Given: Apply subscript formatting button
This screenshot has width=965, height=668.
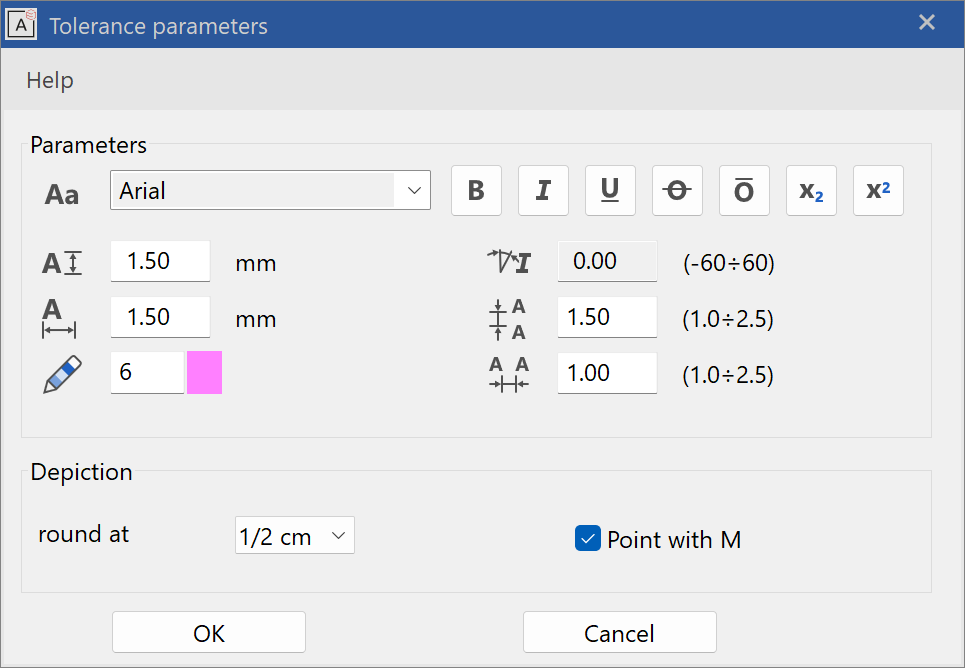Looking at the screenshot, I should 811,191.
